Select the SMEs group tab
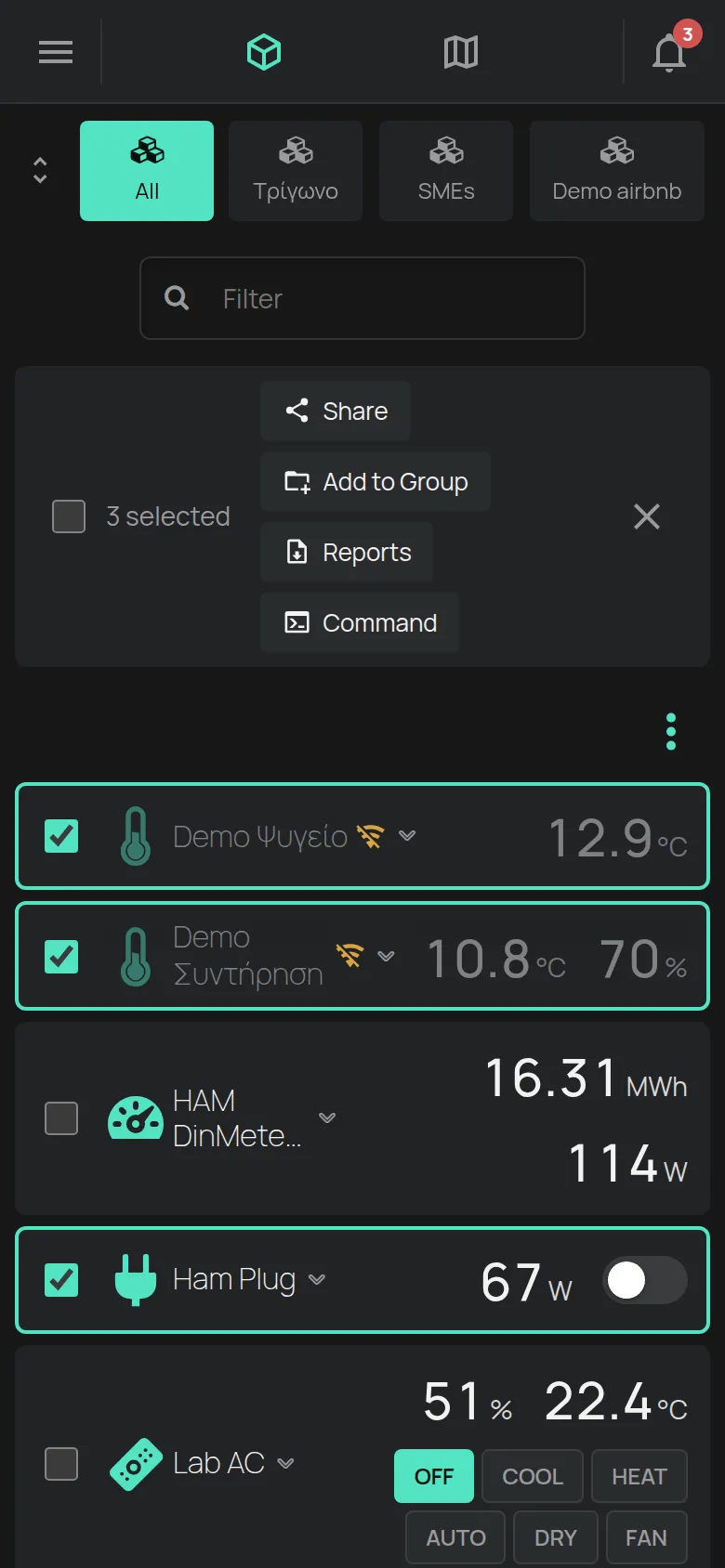Image resolution: width=725 pixels, height=1568 pixels. click(446, 171)
